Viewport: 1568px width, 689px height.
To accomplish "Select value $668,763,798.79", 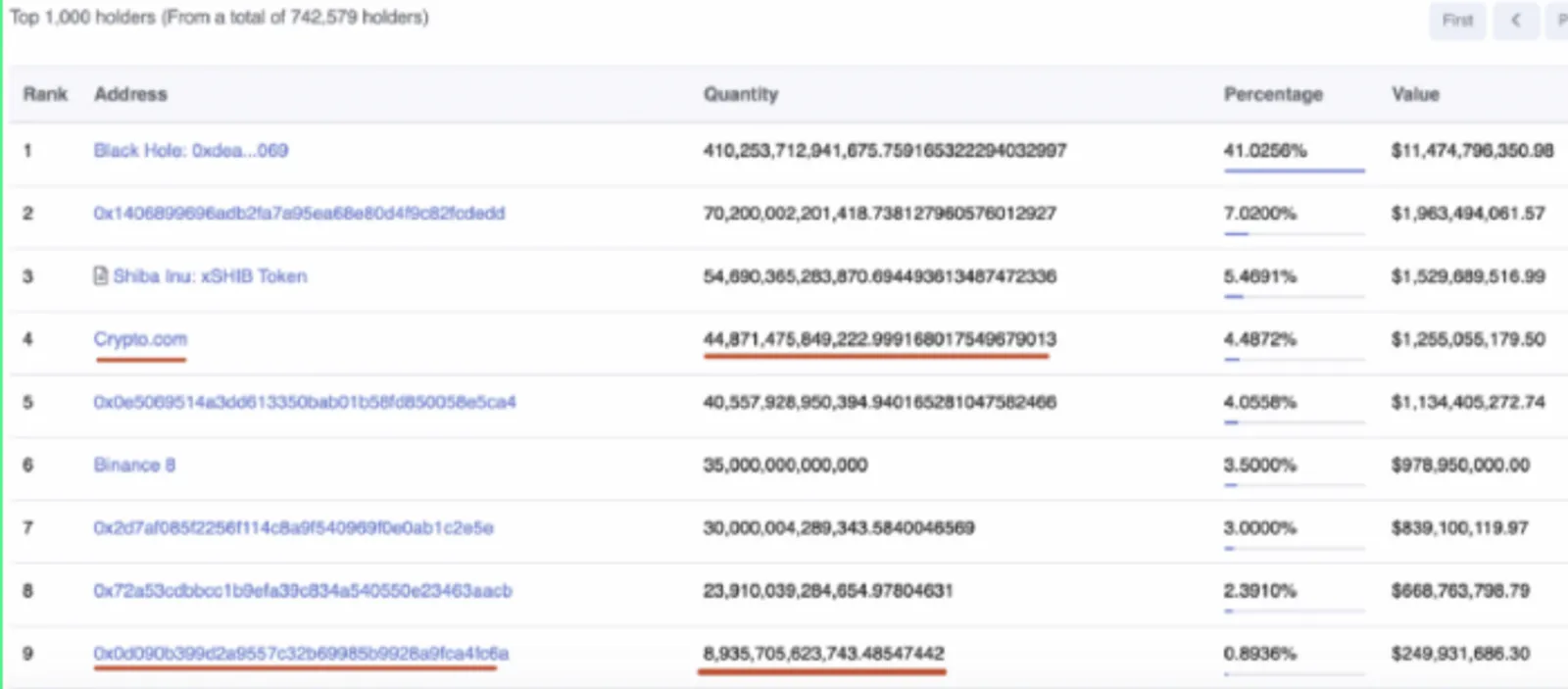I will [1460, 590].
